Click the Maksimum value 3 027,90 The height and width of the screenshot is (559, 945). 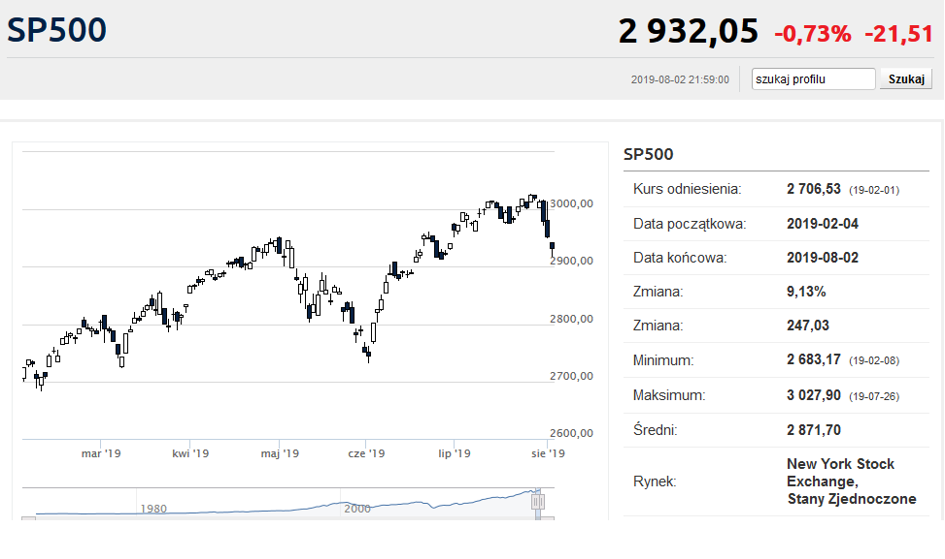(815, 396)
